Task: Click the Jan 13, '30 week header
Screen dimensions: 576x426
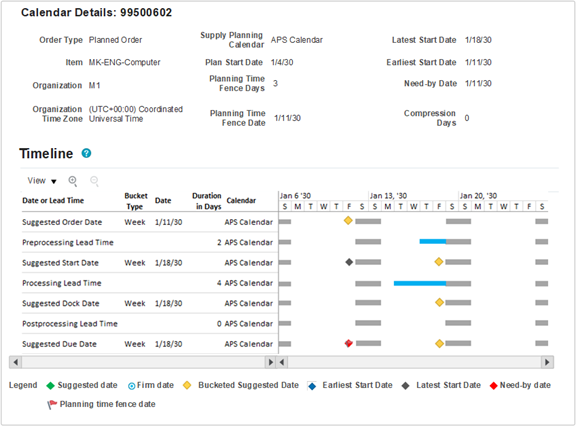Action: point(388,196)
